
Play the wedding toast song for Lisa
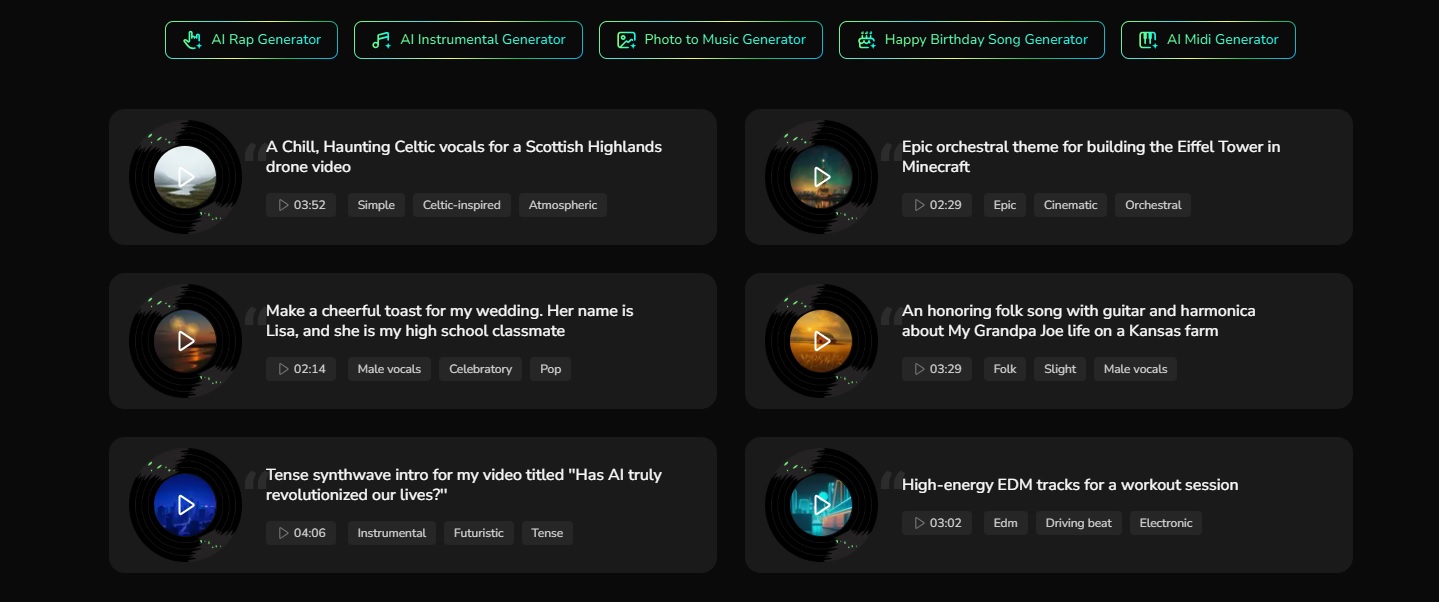(x=185, y=341)
